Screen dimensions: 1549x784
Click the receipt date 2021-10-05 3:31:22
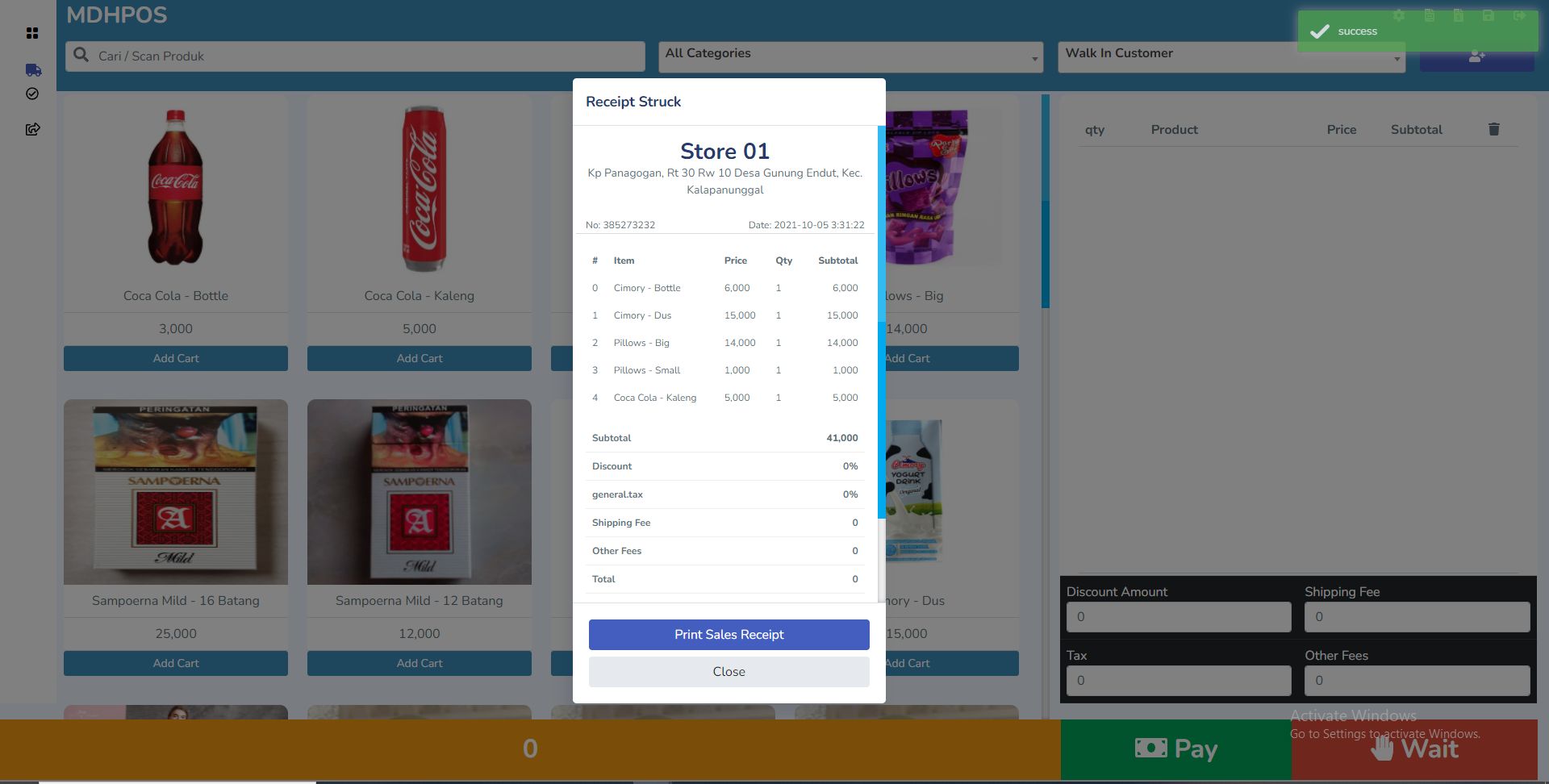pos(806,225)
